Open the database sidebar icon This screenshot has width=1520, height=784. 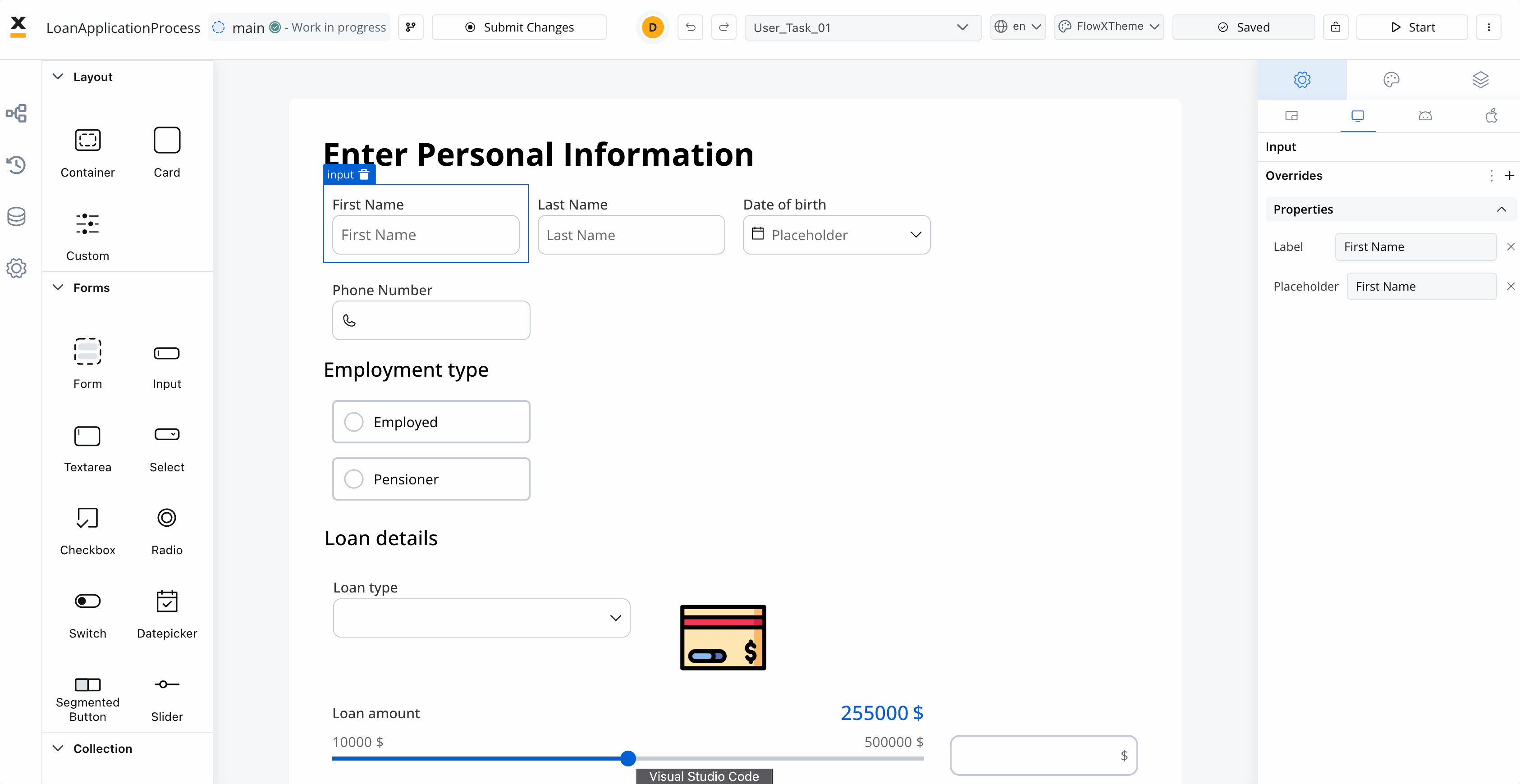click(17, 216)
